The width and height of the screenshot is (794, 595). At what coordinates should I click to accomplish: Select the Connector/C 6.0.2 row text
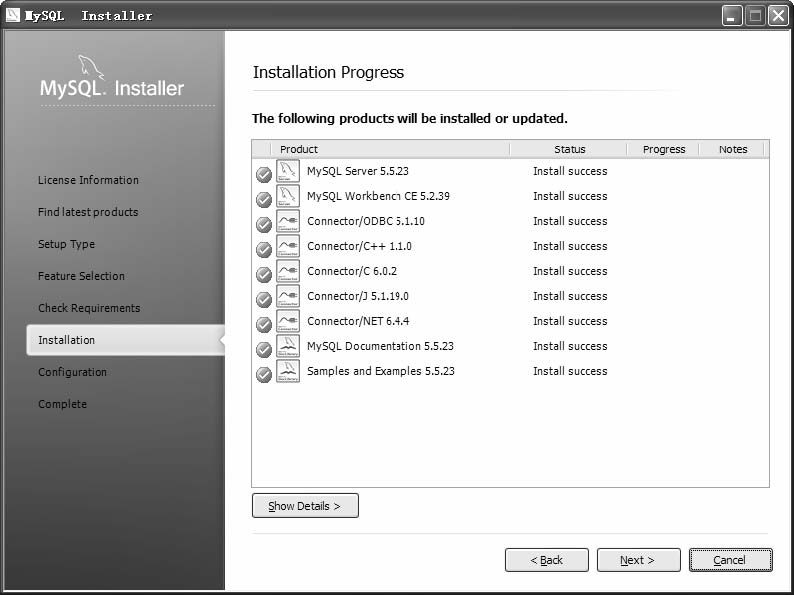click(352, 271)
